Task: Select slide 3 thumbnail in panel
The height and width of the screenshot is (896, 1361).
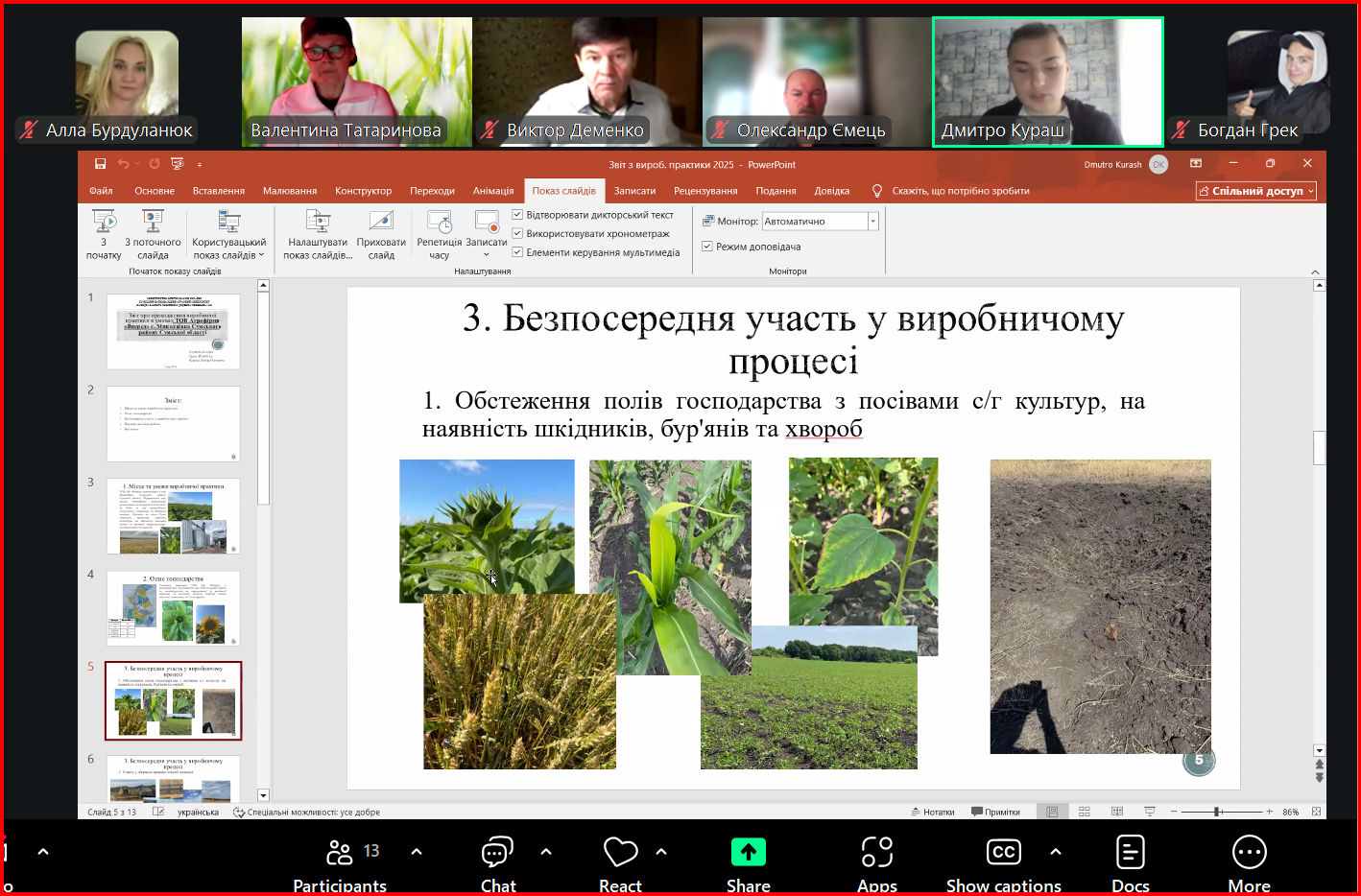Action: 174,517
